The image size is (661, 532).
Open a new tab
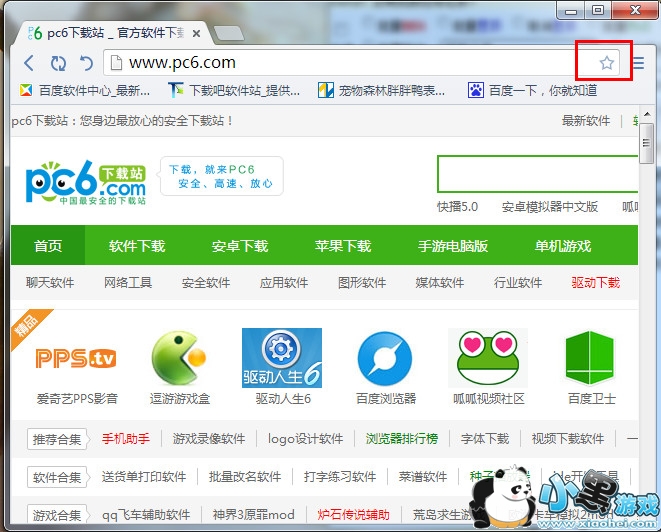(x=228, y=33)
